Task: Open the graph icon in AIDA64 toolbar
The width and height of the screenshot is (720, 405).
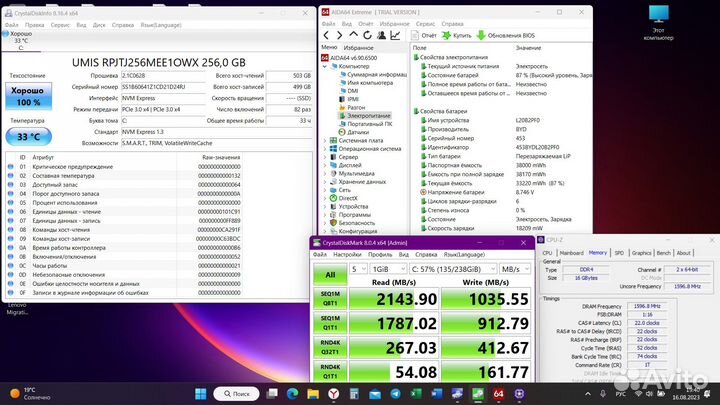Action: pos(395,35)
